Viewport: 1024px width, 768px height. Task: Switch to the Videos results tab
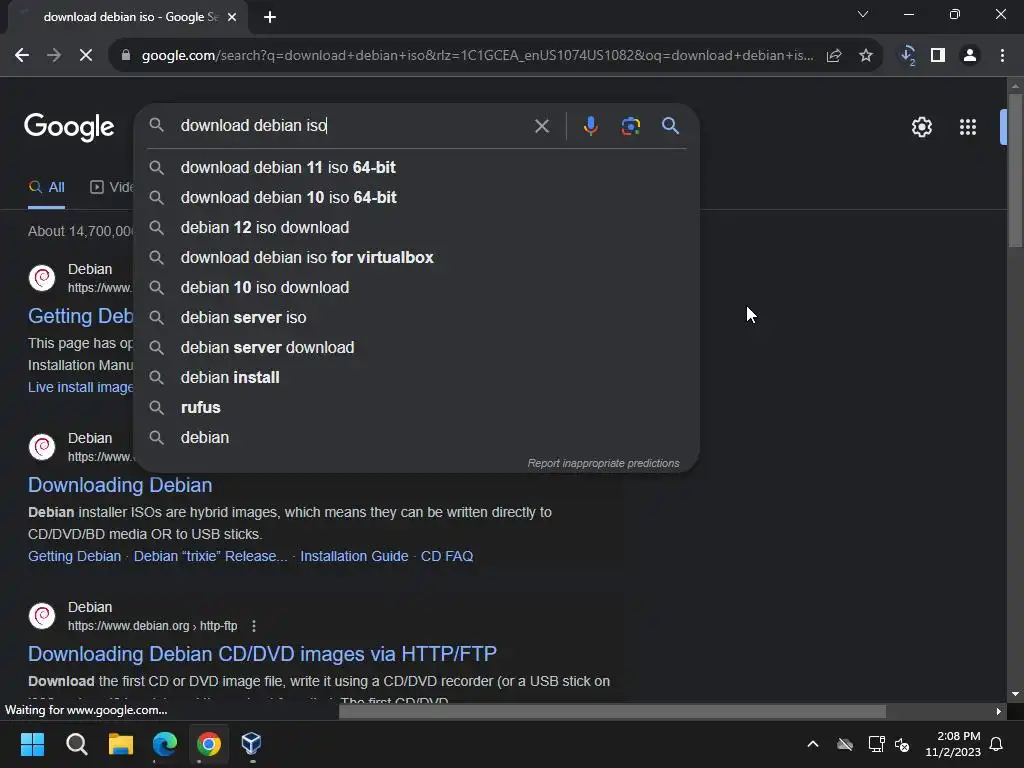[111, 187]
